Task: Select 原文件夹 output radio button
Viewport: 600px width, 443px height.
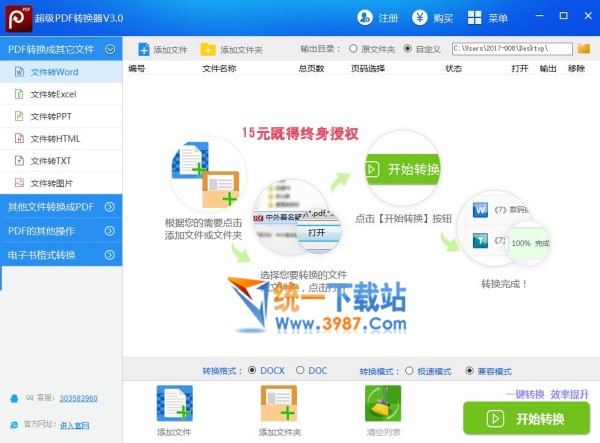Action: click(x=353, y=49)
